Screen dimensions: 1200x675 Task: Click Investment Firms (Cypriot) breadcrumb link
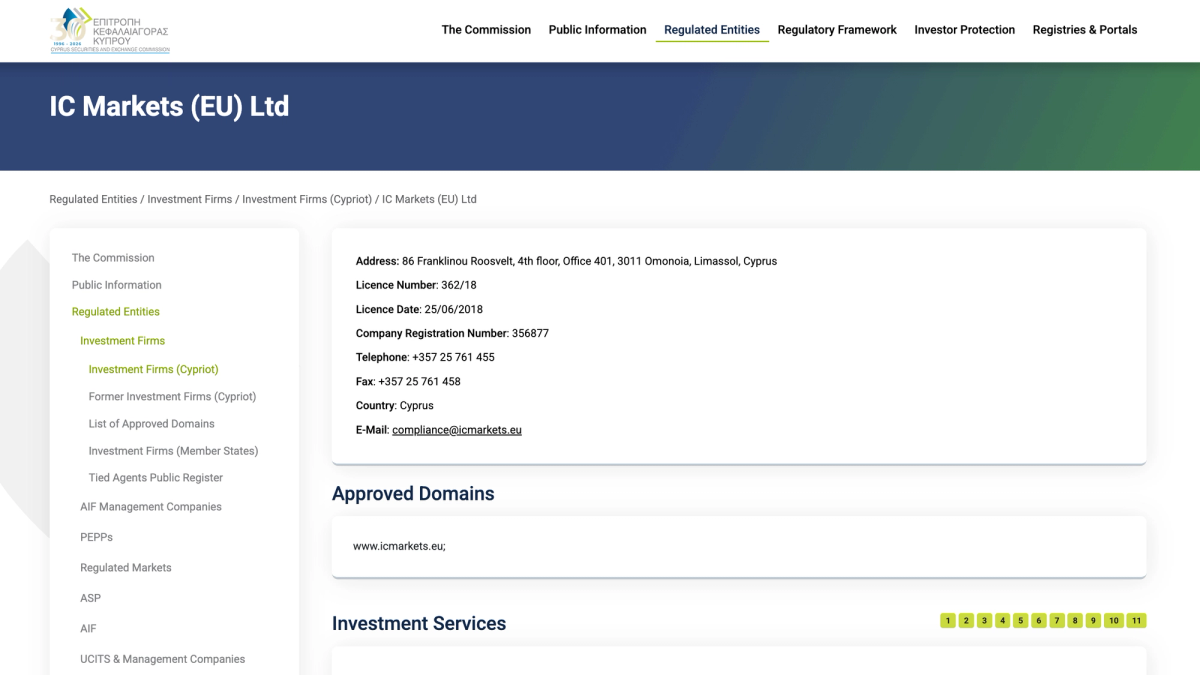point(307,199)
